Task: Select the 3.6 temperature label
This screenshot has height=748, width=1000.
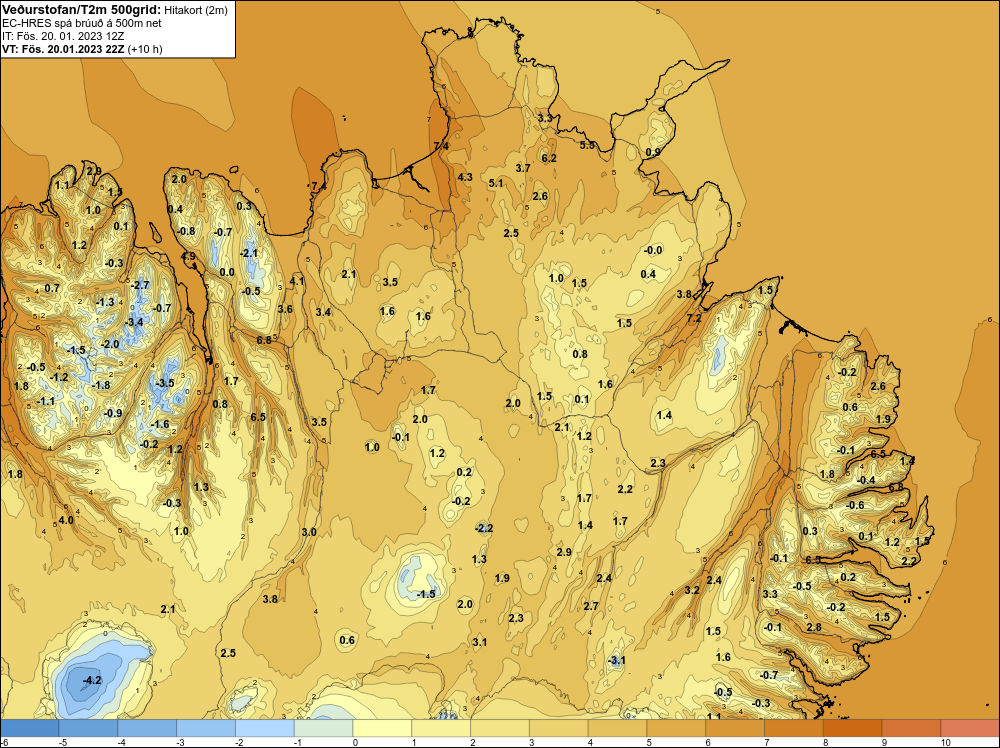Action: point(285,309)
